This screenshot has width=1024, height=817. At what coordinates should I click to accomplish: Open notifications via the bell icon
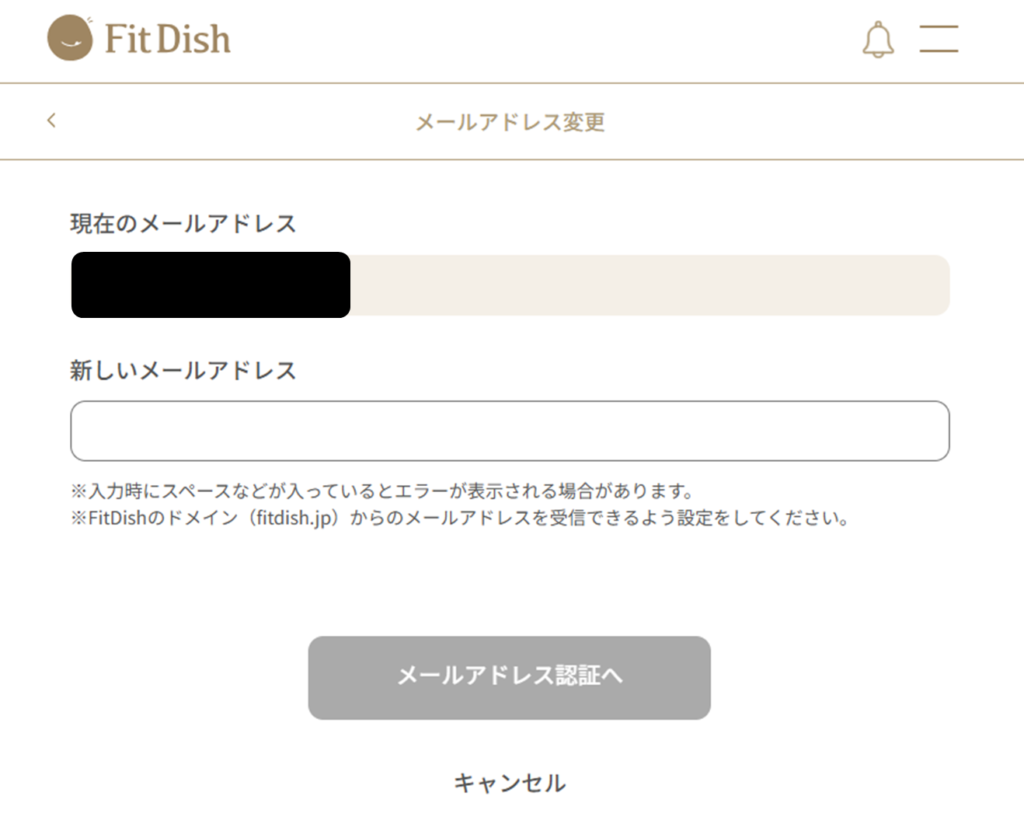pos(878,39)
